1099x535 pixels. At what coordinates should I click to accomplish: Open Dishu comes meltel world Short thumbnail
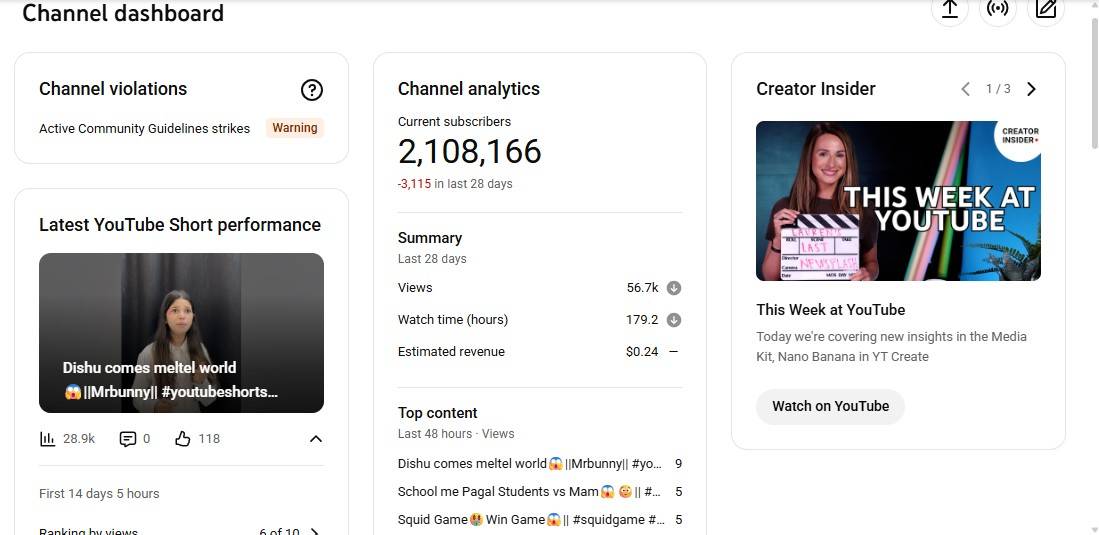181,332
